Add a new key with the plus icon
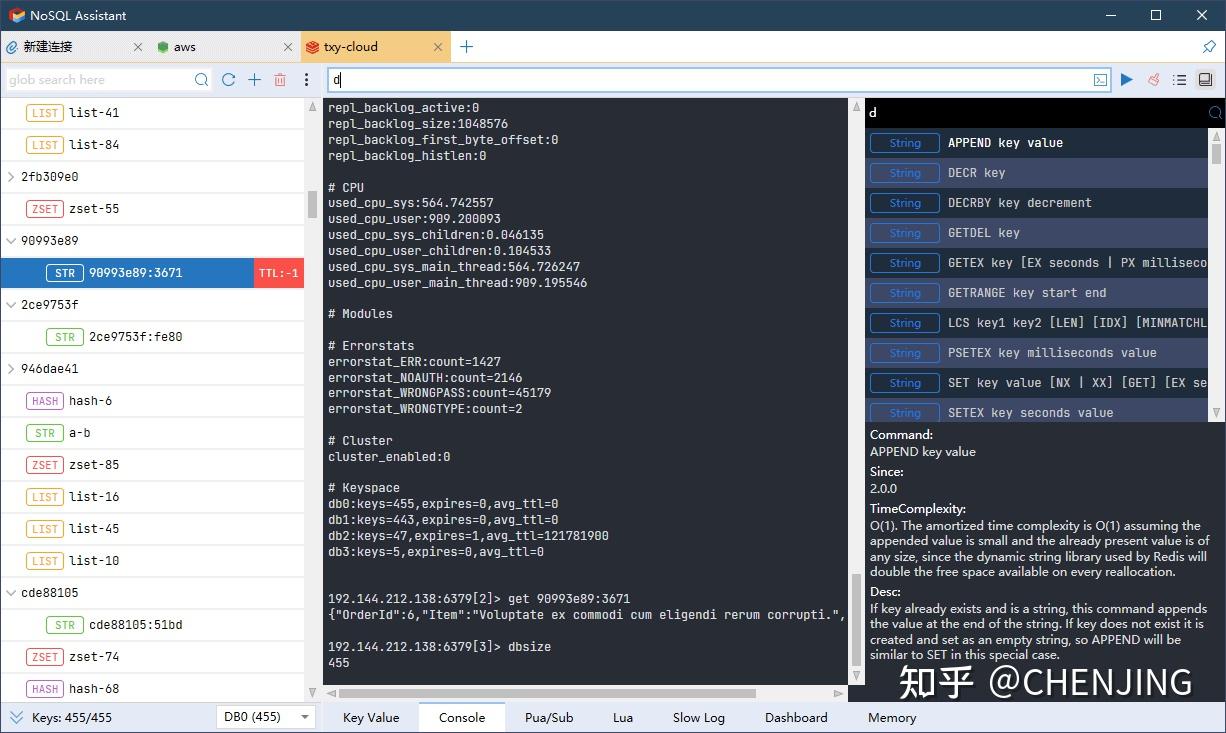 click(254, 79)
